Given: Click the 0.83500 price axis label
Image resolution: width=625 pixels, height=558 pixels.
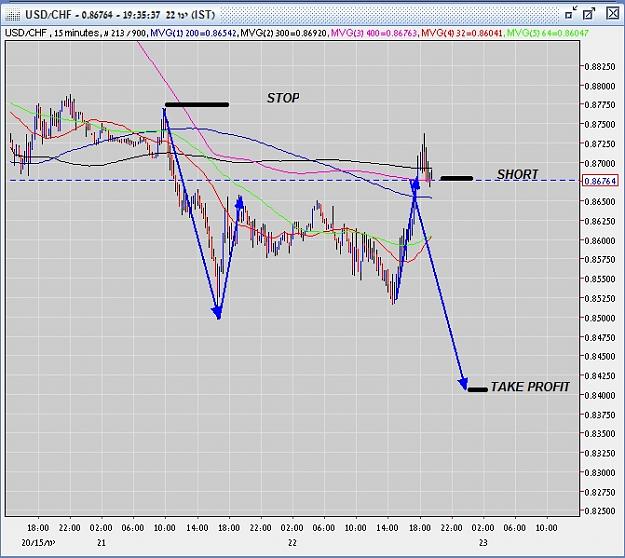Looking at the screenshot, I should [x=599, y=434].
